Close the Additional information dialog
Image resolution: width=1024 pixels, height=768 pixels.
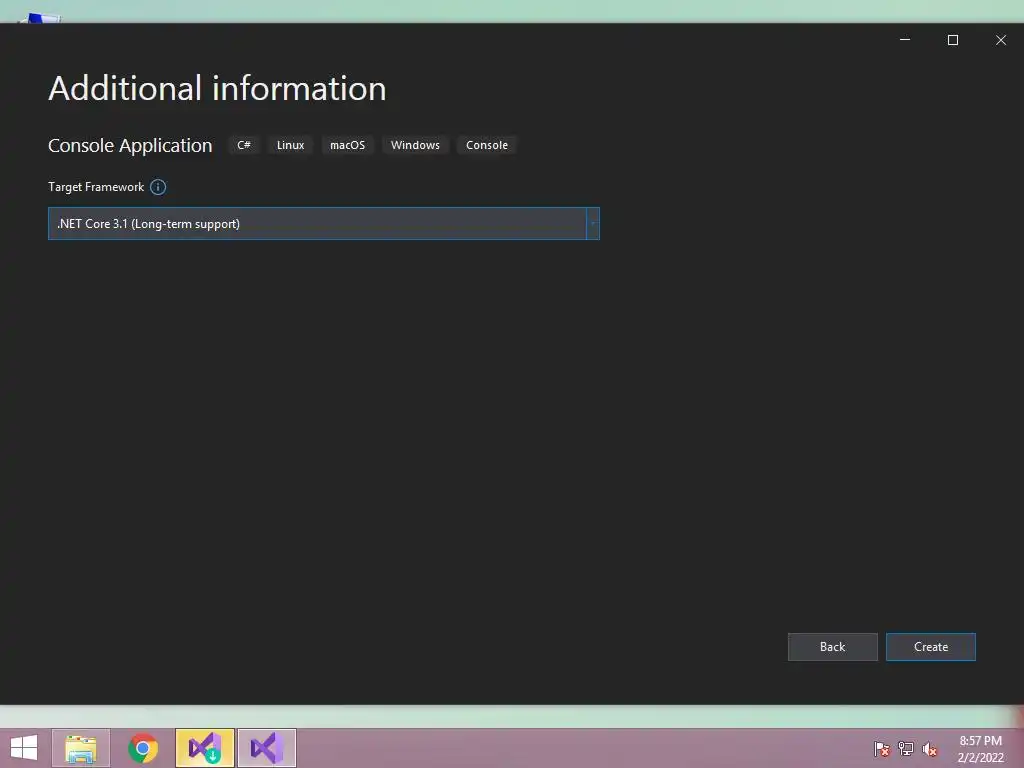point(1000,40)
